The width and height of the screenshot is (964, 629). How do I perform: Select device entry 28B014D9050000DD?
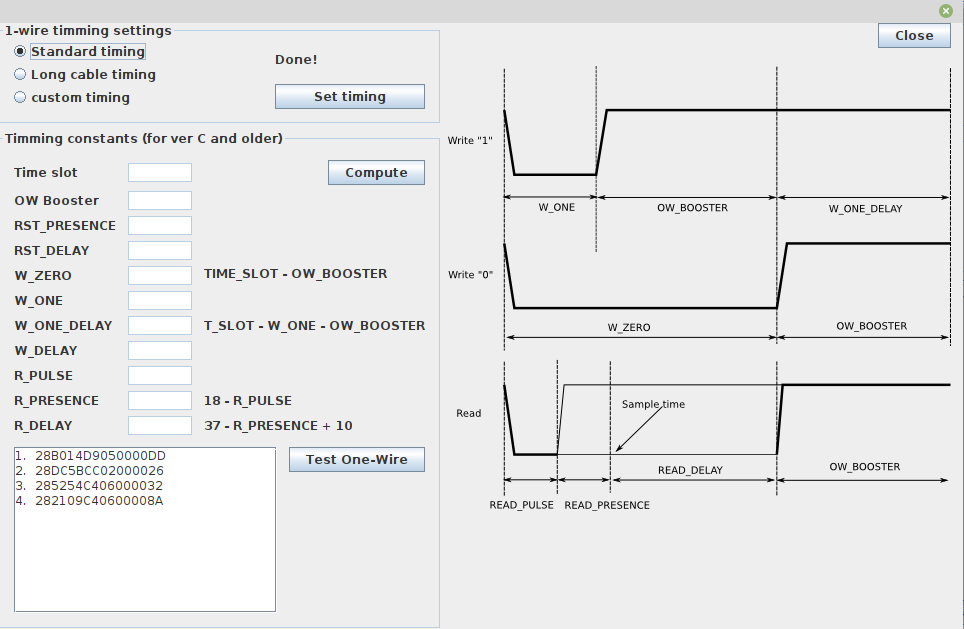pyautogui.click(x=144, y=456)
